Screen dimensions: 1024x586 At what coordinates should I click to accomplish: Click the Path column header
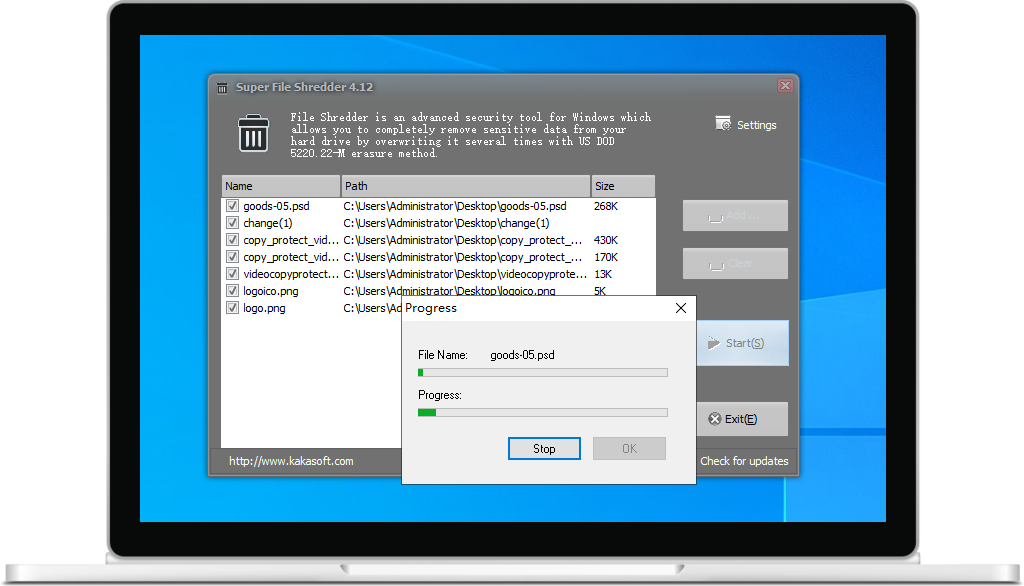tap(465, 186)
